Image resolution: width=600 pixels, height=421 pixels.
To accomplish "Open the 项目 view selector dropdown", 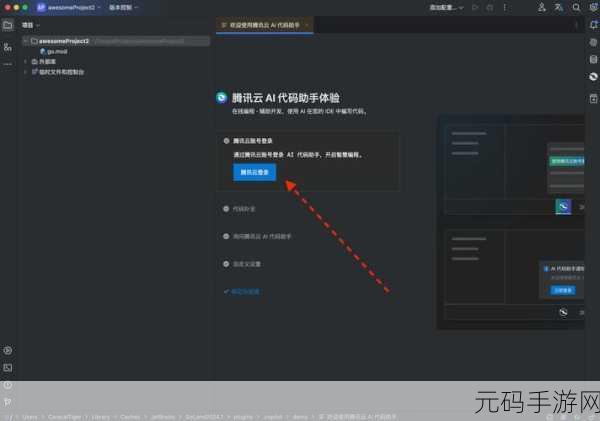I will coord(31,25).
